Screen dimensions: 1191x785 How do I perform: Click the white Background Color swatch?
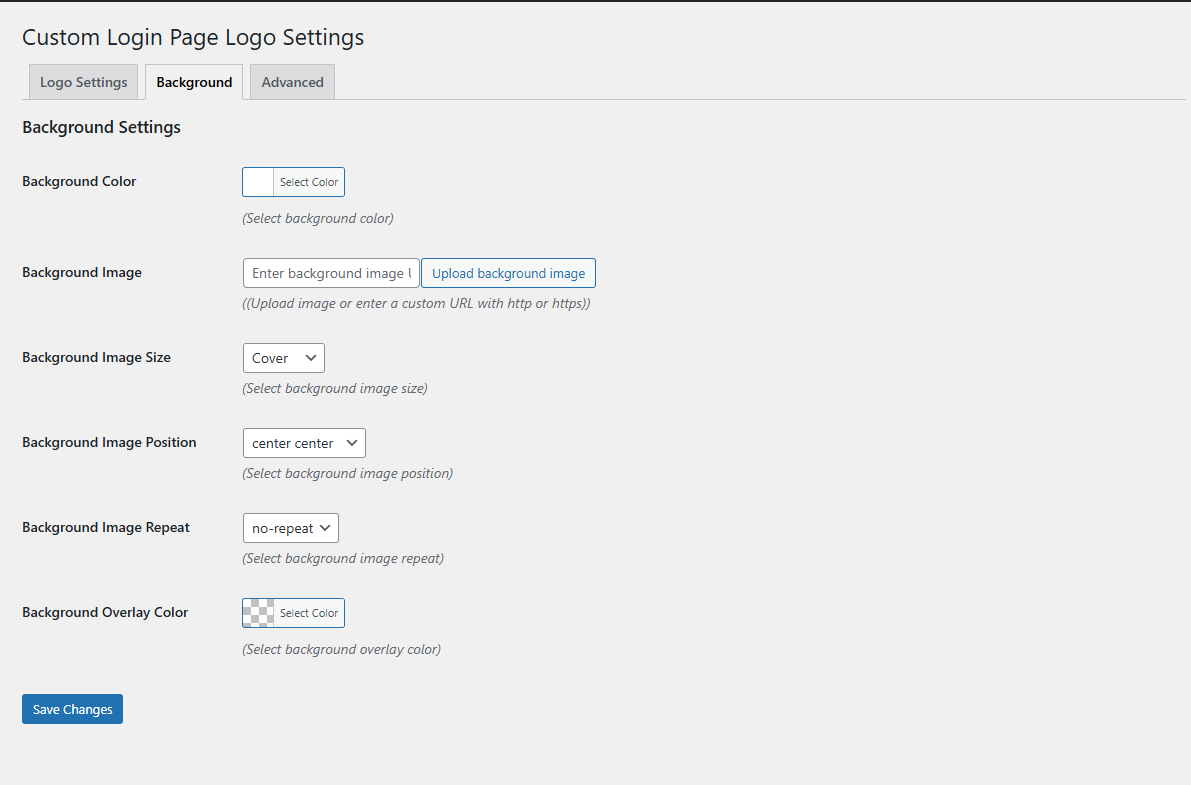257,181
